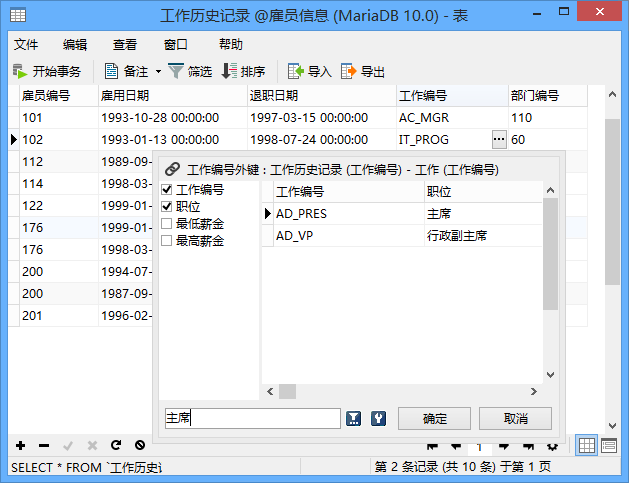This screenshot has height=483, width=629.
Task: Click the 排序 sort icon
Action: click(229, 71)
